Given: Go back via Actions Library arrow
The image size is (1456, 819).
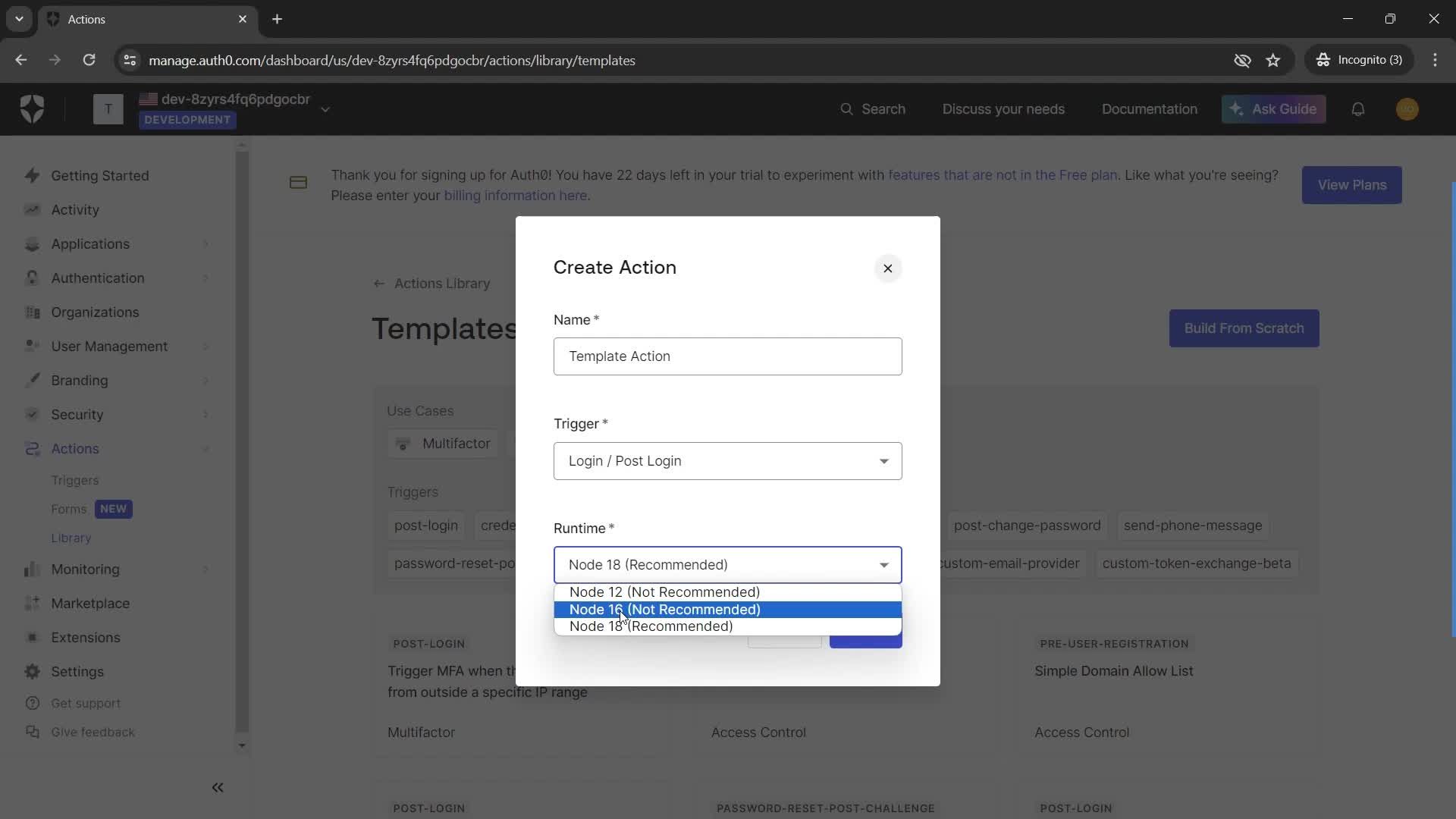Looking at the screenshot, I should pyautogui.click(x=378, y=284).
